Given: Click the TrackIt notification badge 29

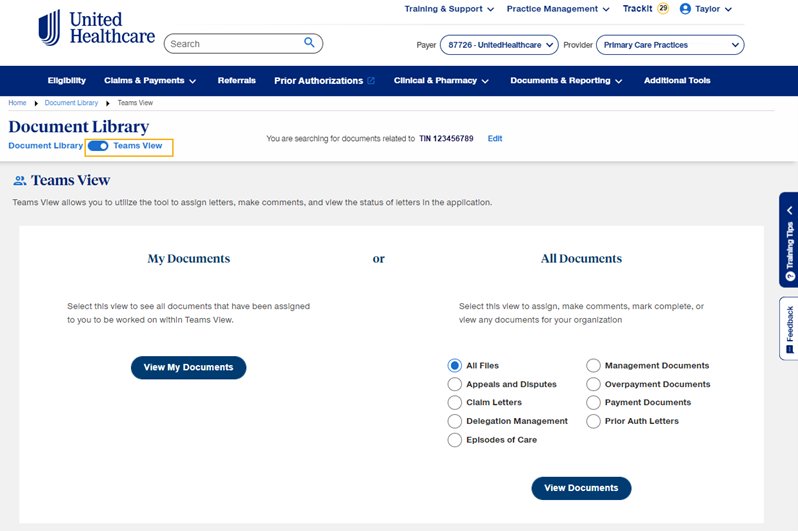Looking at the screenshot, I should [663, 8].
